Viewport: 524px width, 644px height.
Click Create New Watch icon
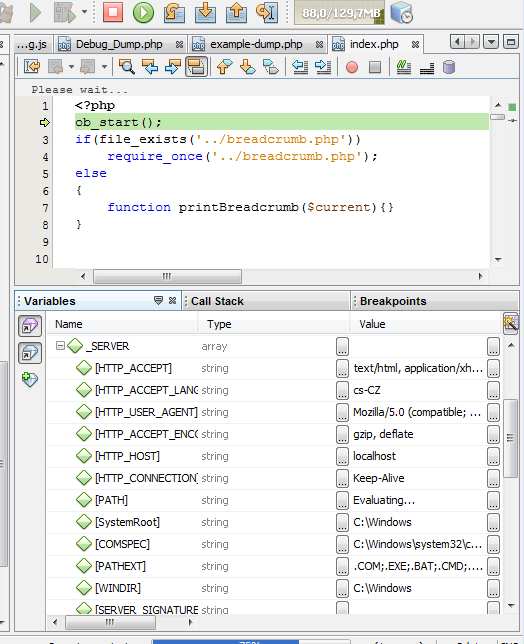click(30, 379)
